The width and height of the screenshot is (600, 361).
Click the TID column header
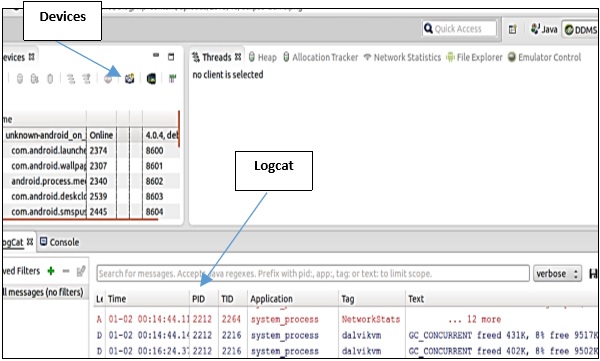click(233, 299)
